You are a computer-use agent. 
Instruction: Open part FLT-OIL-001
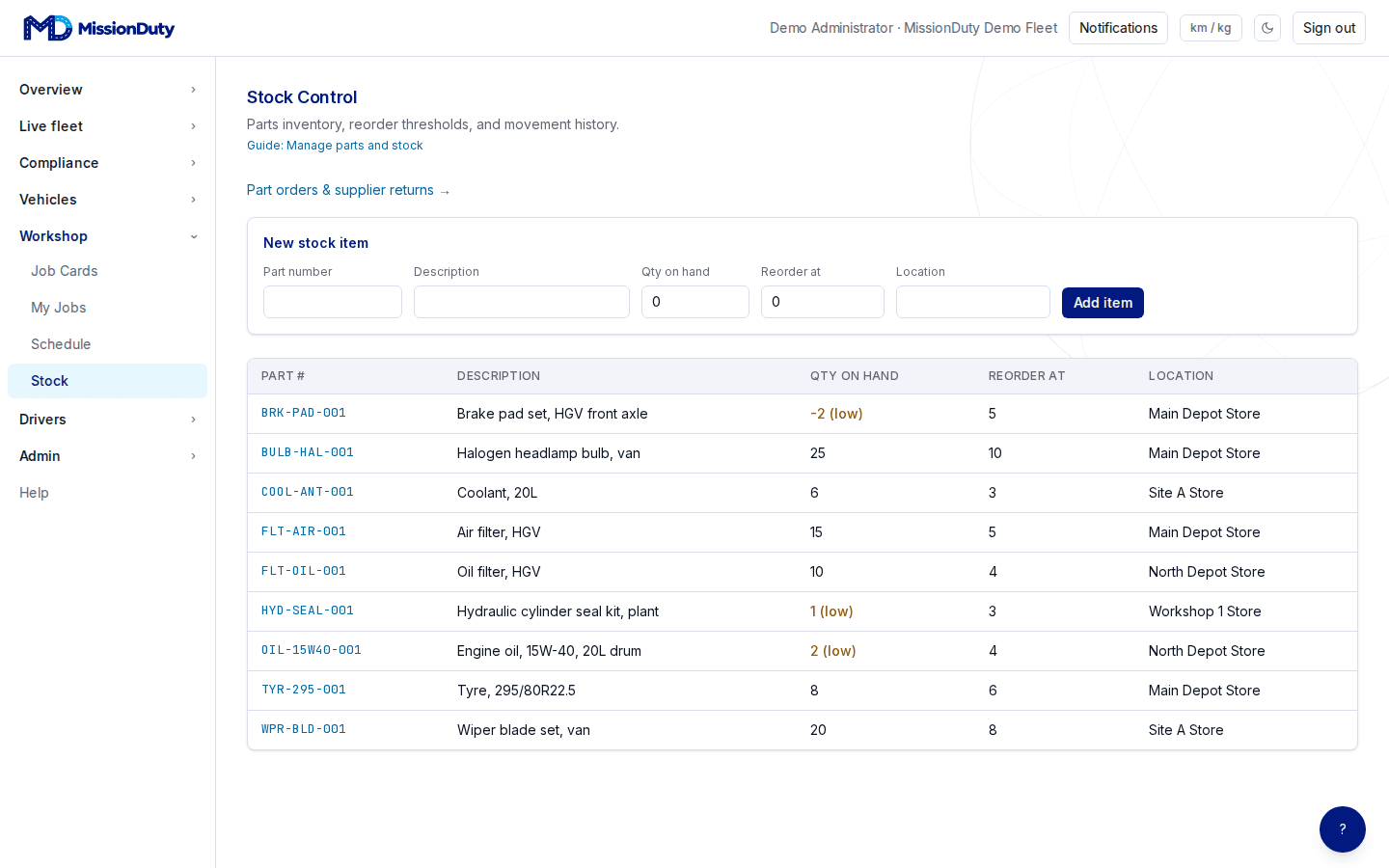point(304,571)
